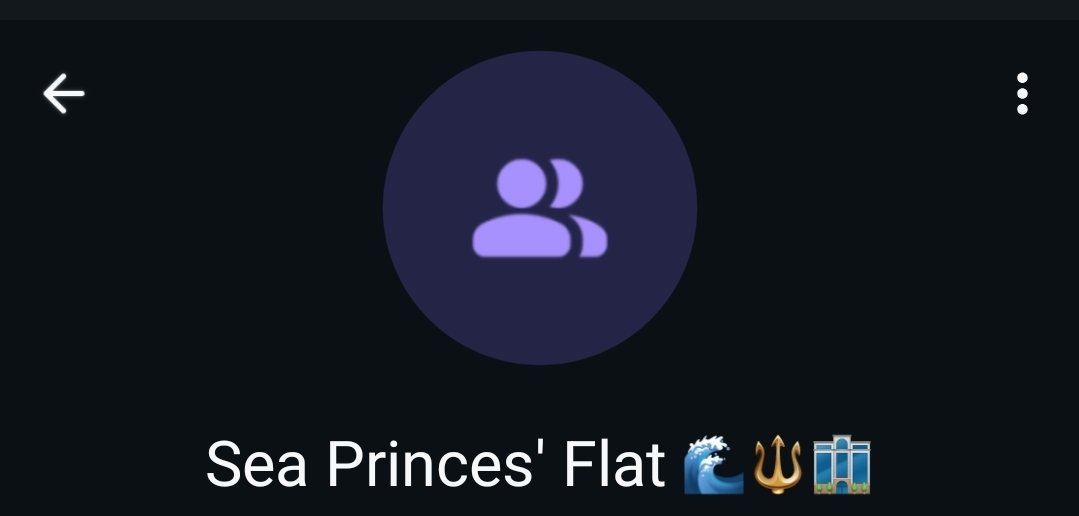Screen dimensions: 1079x516
Task: Click the golden trident emoji
Action: [778, 464]
